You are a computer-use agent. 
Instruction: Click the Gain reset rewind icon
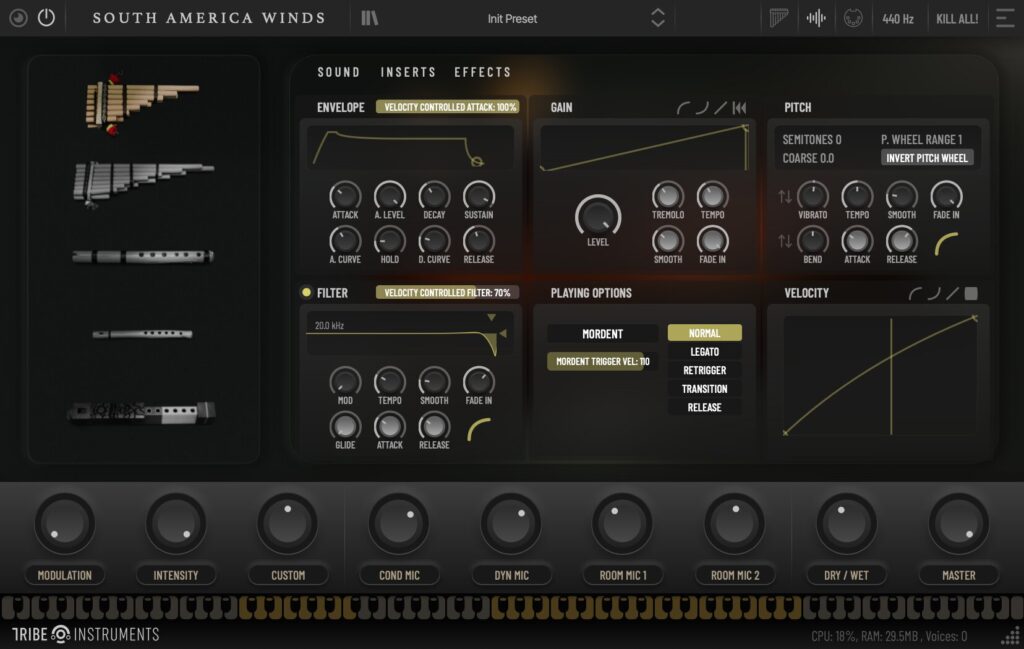(739, 108)
